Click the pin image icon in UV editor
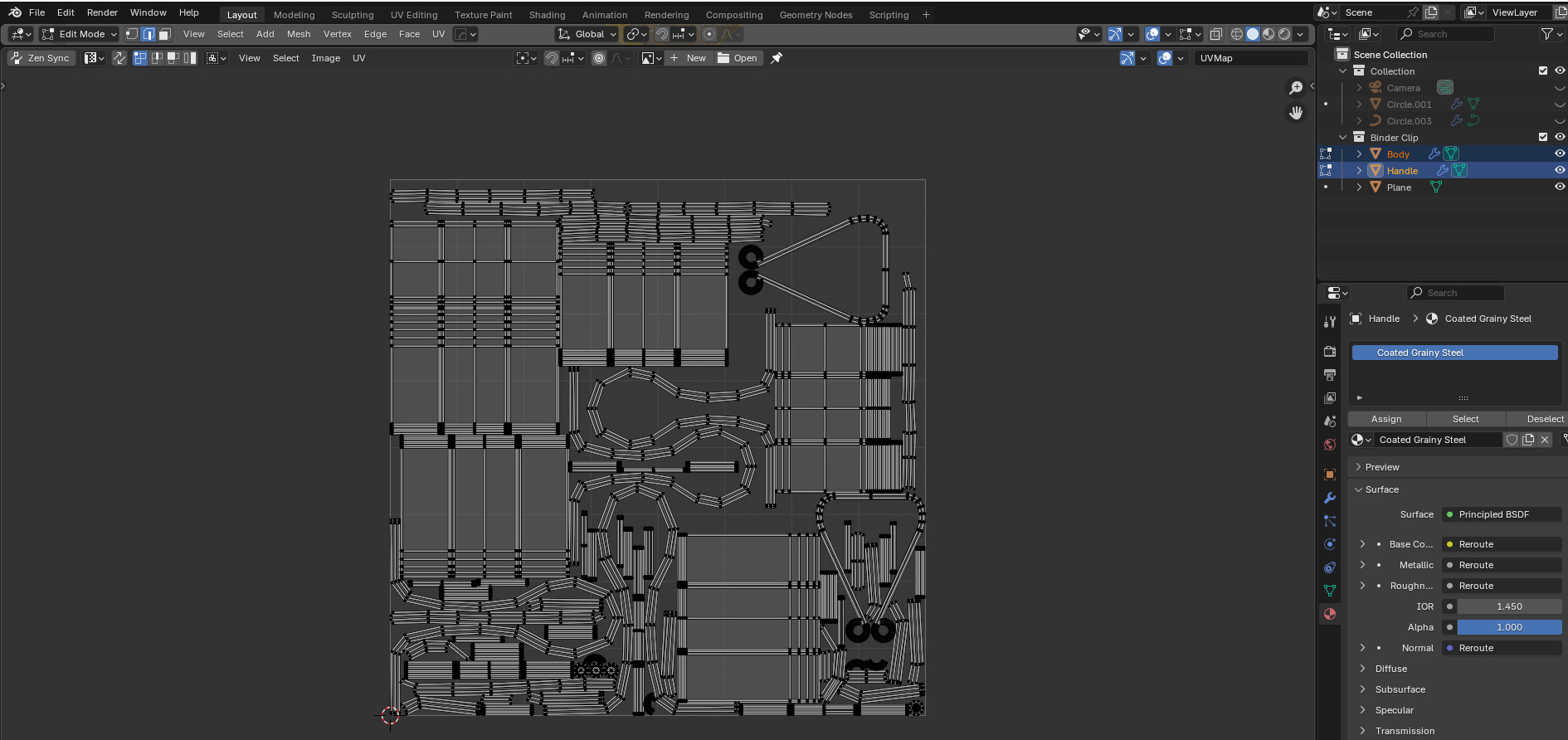Image resolution: width=1568 pixels, height=740 pixels. point(777,58)
